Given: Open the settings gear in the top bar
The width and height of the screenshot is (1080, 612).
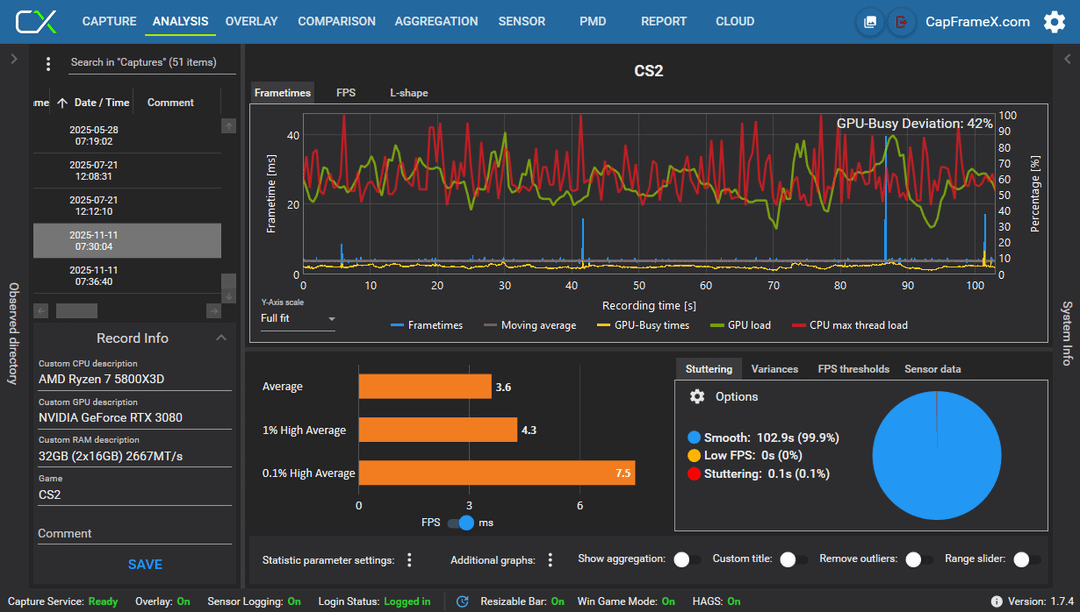Looking at the screenshot, I should (x=1054, y=22).
